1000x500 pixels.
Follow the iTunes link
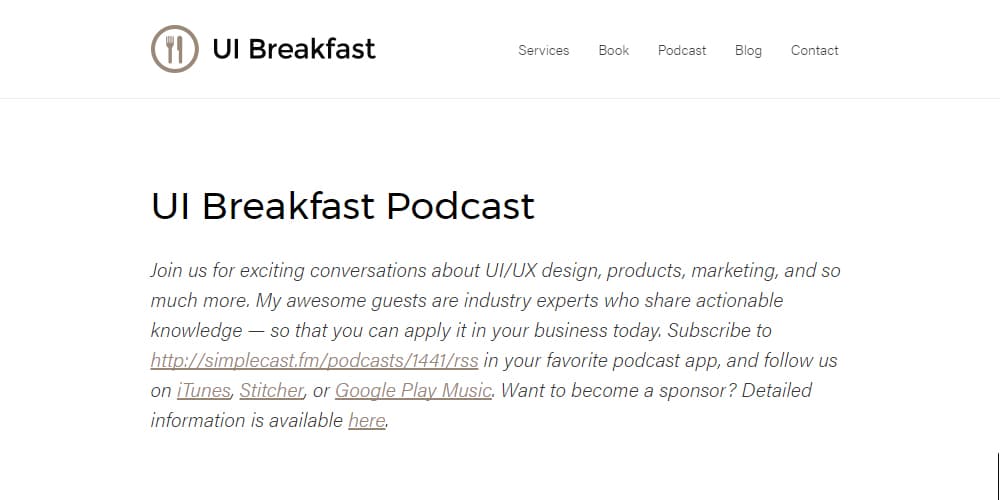pos(203,390)
